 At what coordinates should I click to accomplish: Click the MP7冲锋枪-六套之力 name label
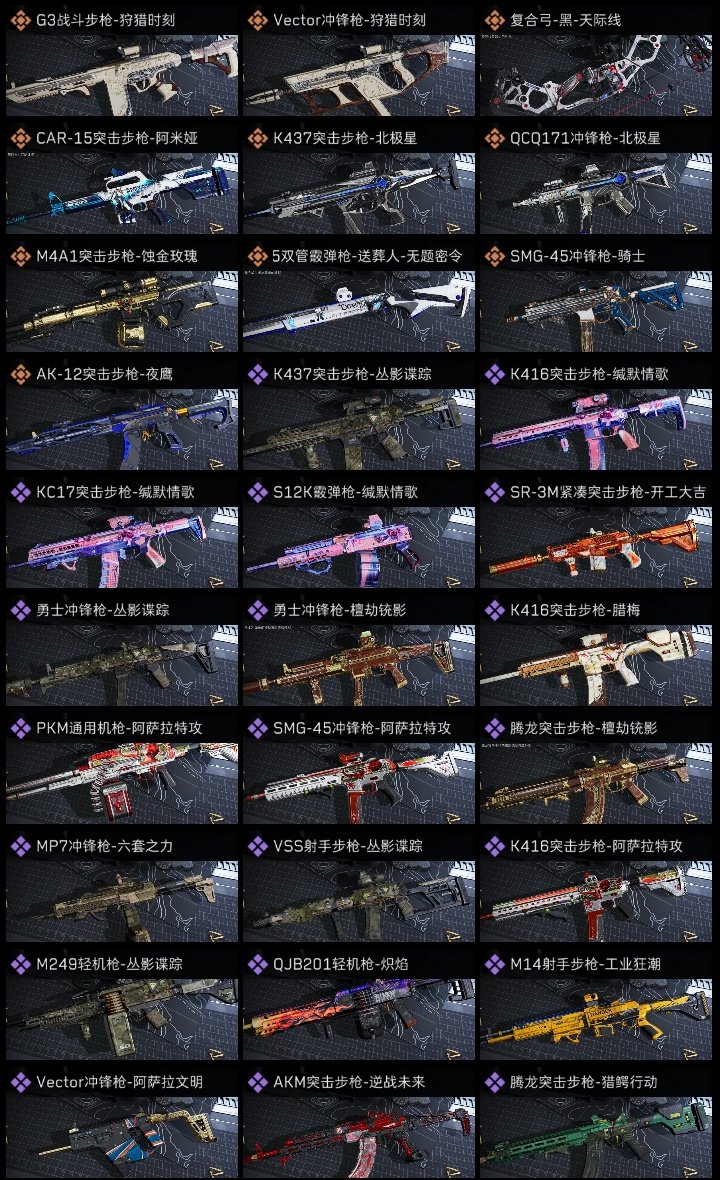[104, 846]
